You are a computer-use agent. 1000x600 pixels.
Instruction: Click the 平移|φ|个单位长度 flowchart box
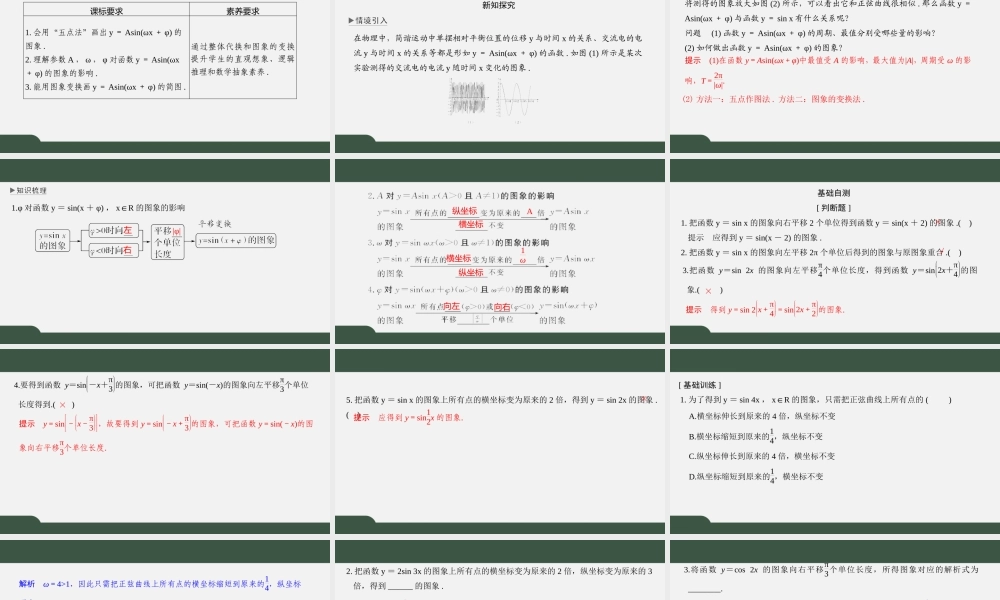(x=167, y=242)
